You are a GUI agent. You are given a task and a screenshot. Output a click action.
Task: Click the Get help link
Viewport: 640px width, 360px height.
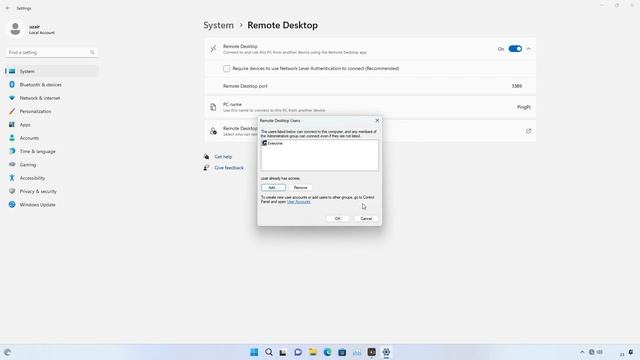pyautogui.click(x=223, y=157)
